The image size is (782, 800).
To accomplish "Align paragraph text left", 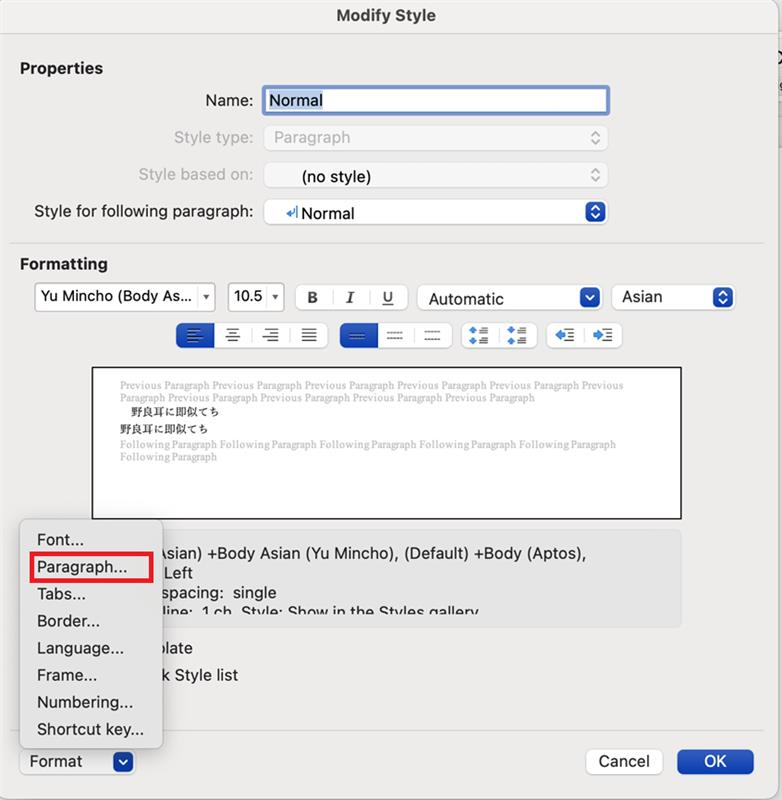I will [195, 335].
